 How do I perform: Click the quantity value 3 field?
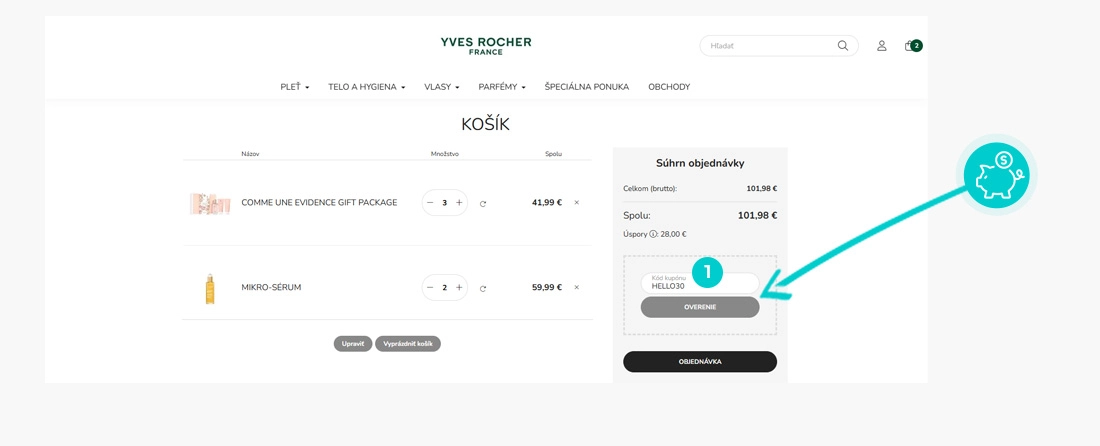(x=444, y=203)
